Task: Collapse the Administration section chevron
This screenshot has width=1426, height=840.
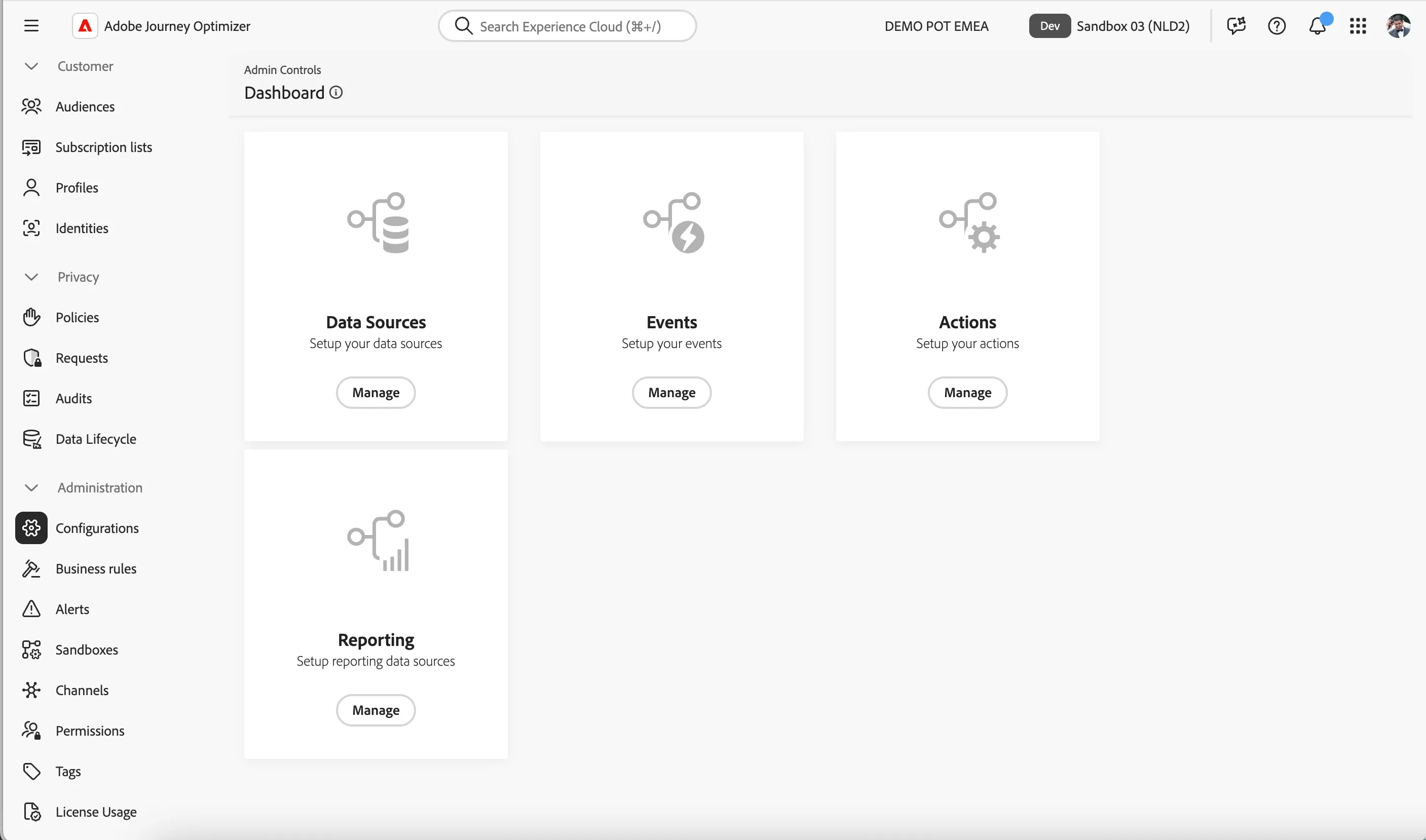Action: tap(31, 487)
